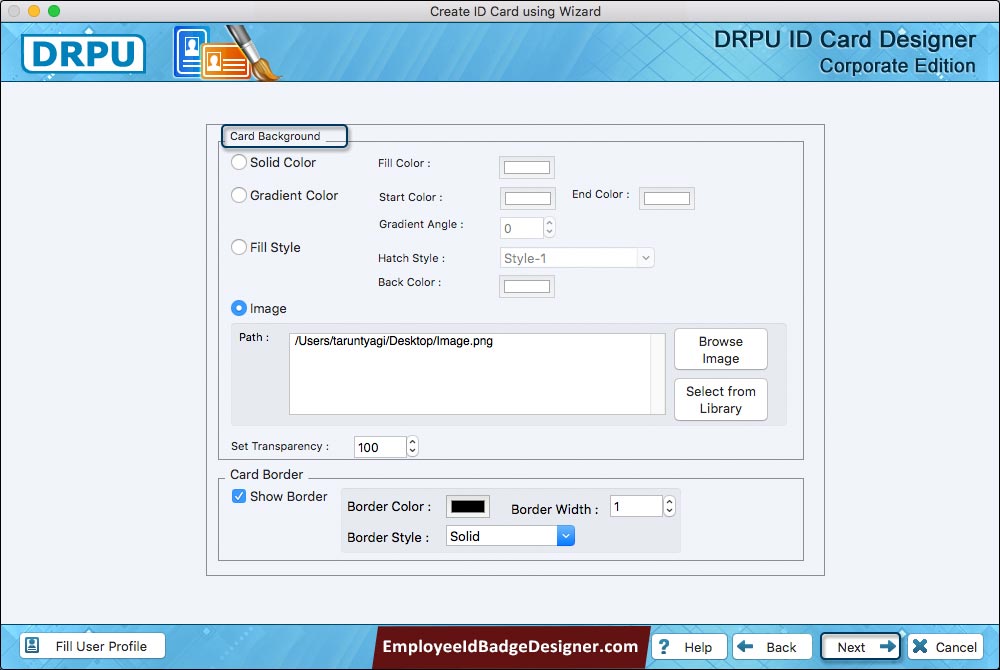
Task: Click the Cancel X icon
Action: tap(920, 646)
